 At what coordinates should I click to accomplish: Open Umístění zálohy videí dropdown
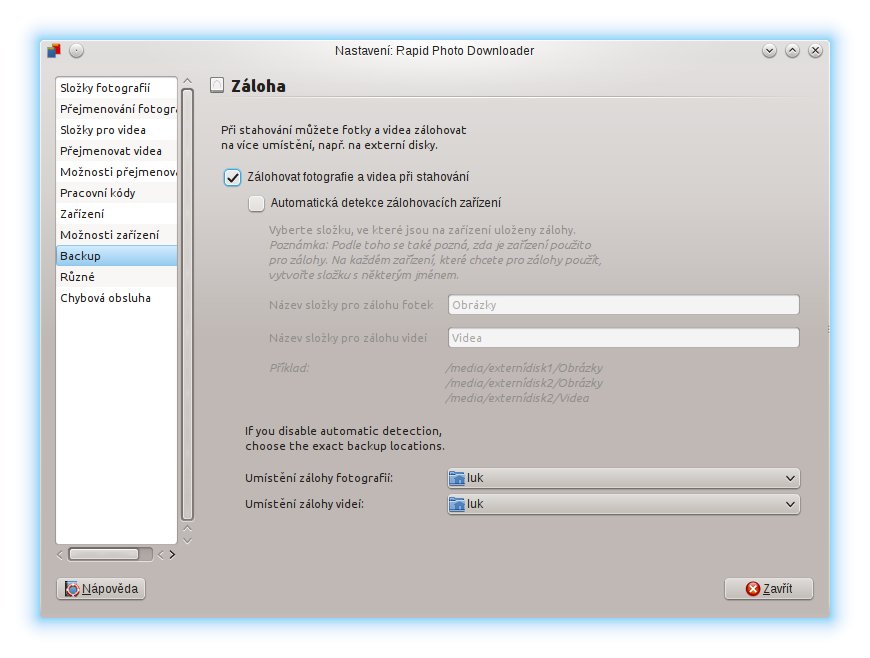(624, 504)
